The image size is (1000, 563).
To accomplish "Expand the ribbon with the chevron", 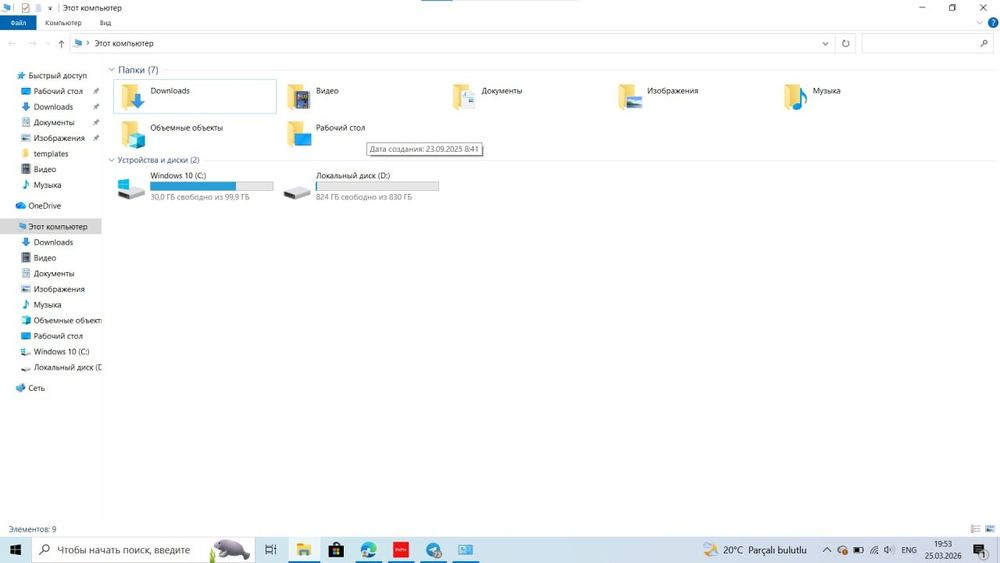I will tap(980, 23).
